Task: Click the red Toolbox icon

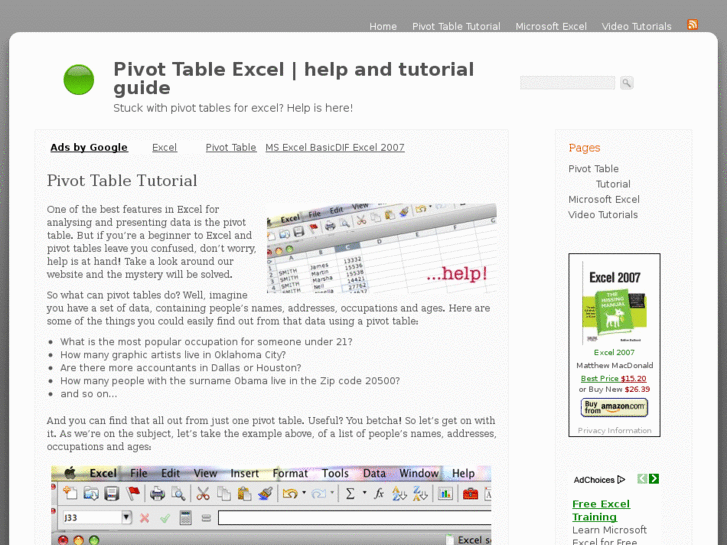Action: point(470,494)
